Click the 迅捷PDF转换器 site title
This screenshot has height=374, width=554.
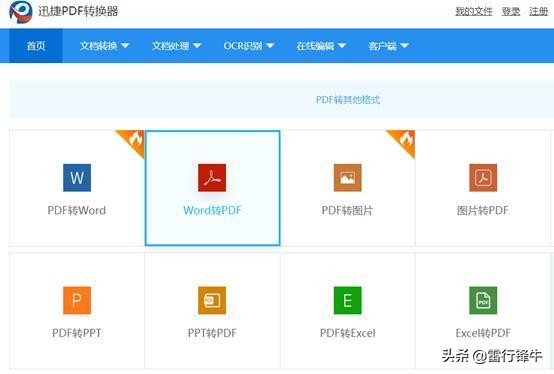(78, 11)
